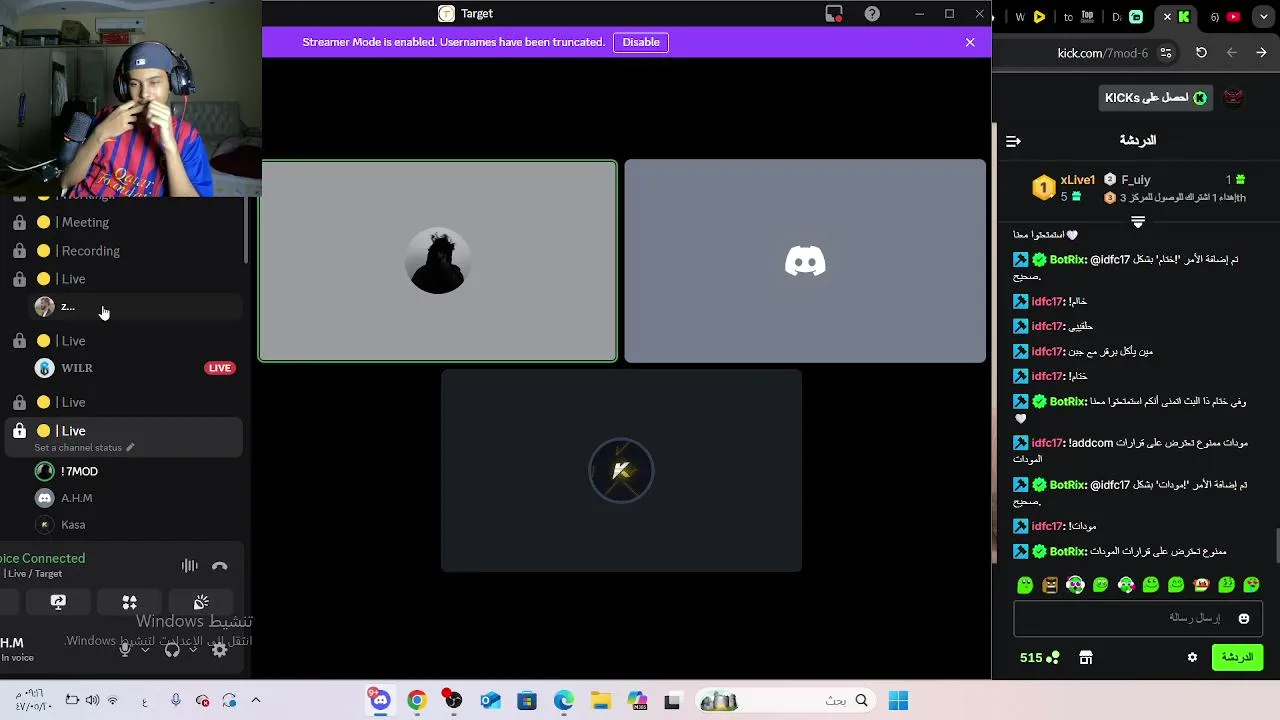Send chat with green chat button
This screenshot has width=1280, height=720.
click(1237, 657)
